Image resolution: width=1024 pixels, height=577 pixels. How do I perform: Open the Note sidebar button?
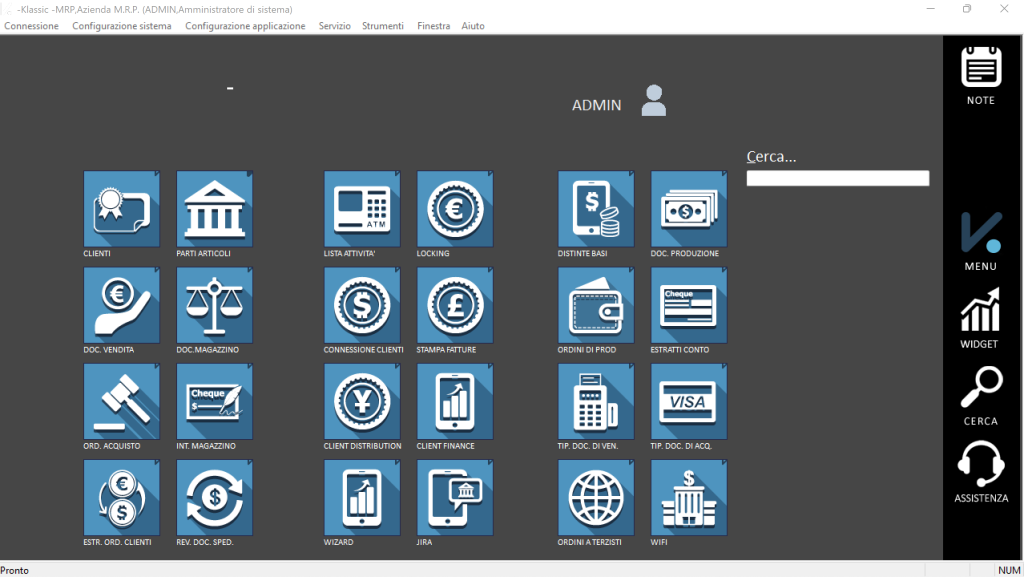[981, 75]
